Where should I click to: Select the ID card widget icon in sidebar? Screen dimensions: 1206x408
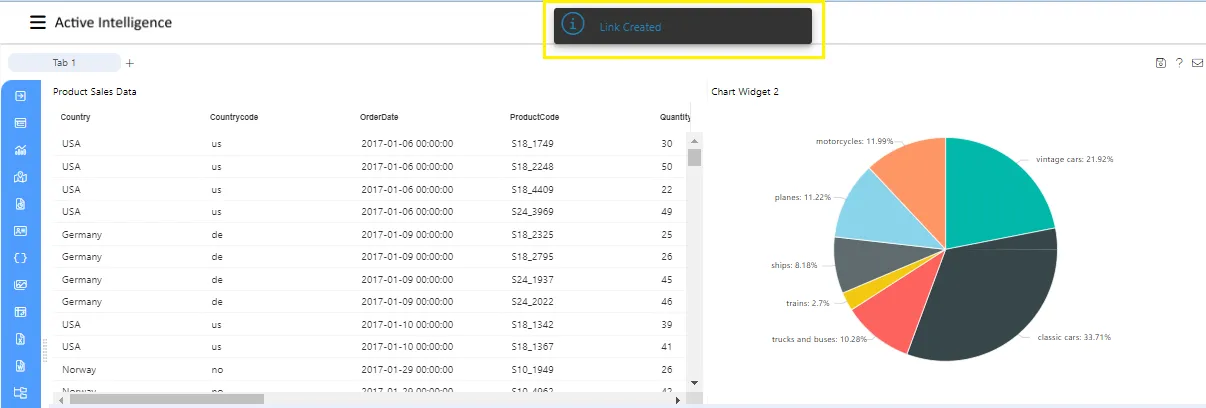pyautogui.click(x=20, y=231)
